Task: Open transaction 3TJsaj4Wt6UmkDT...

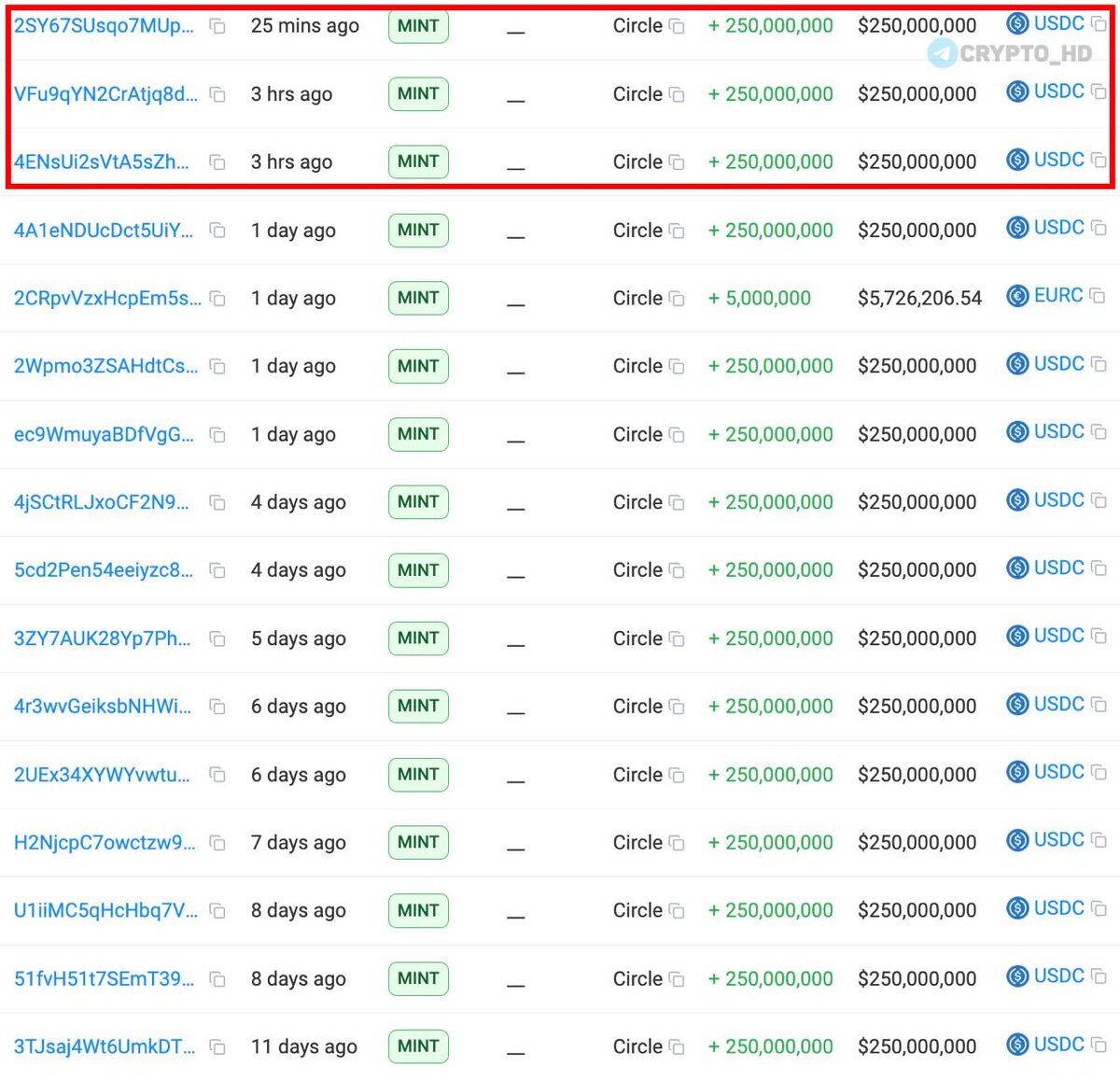Action: [105, 1046]
